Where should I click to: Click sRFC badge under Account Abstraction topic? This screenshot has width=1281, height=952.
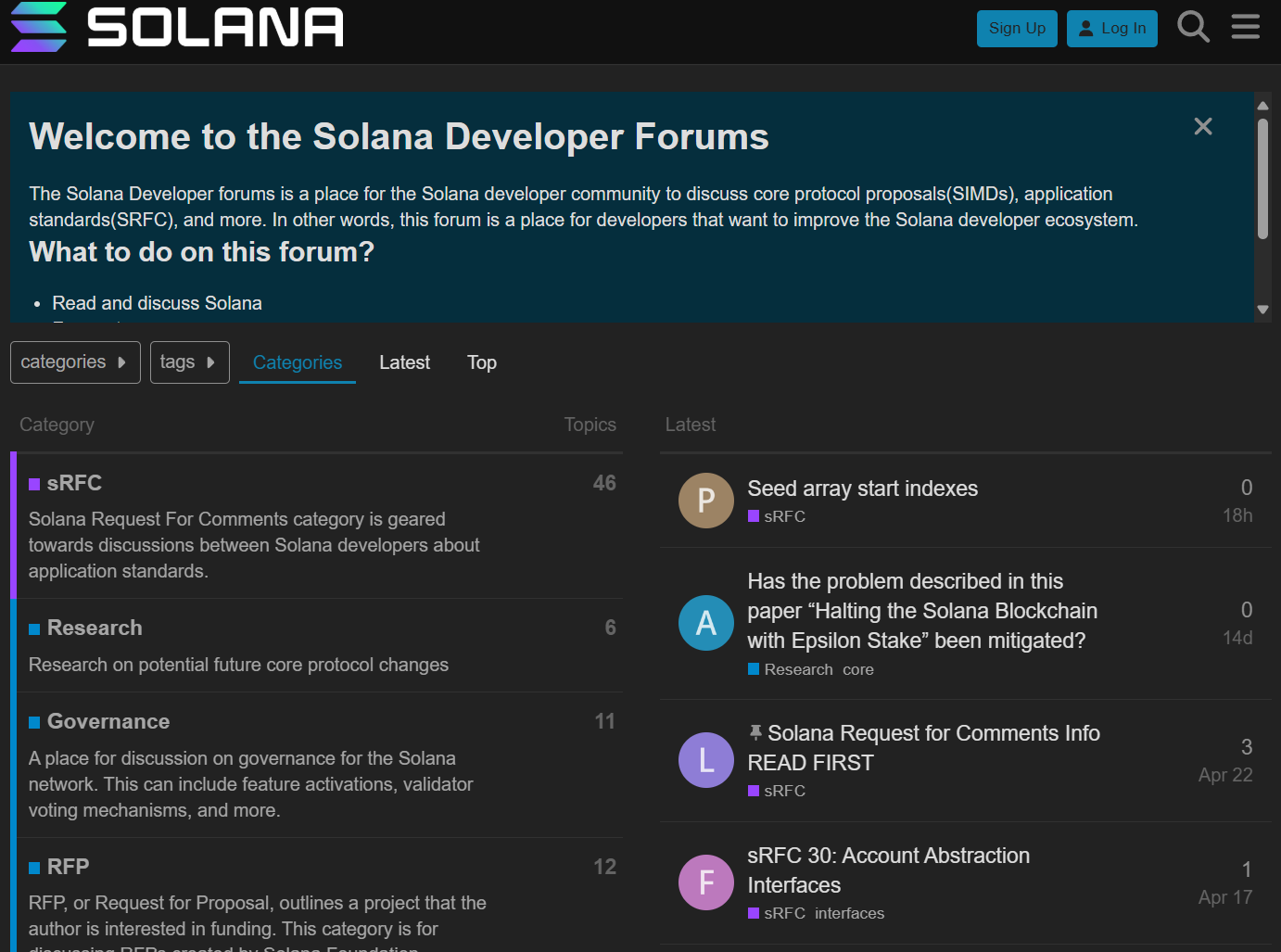(777, 913)
